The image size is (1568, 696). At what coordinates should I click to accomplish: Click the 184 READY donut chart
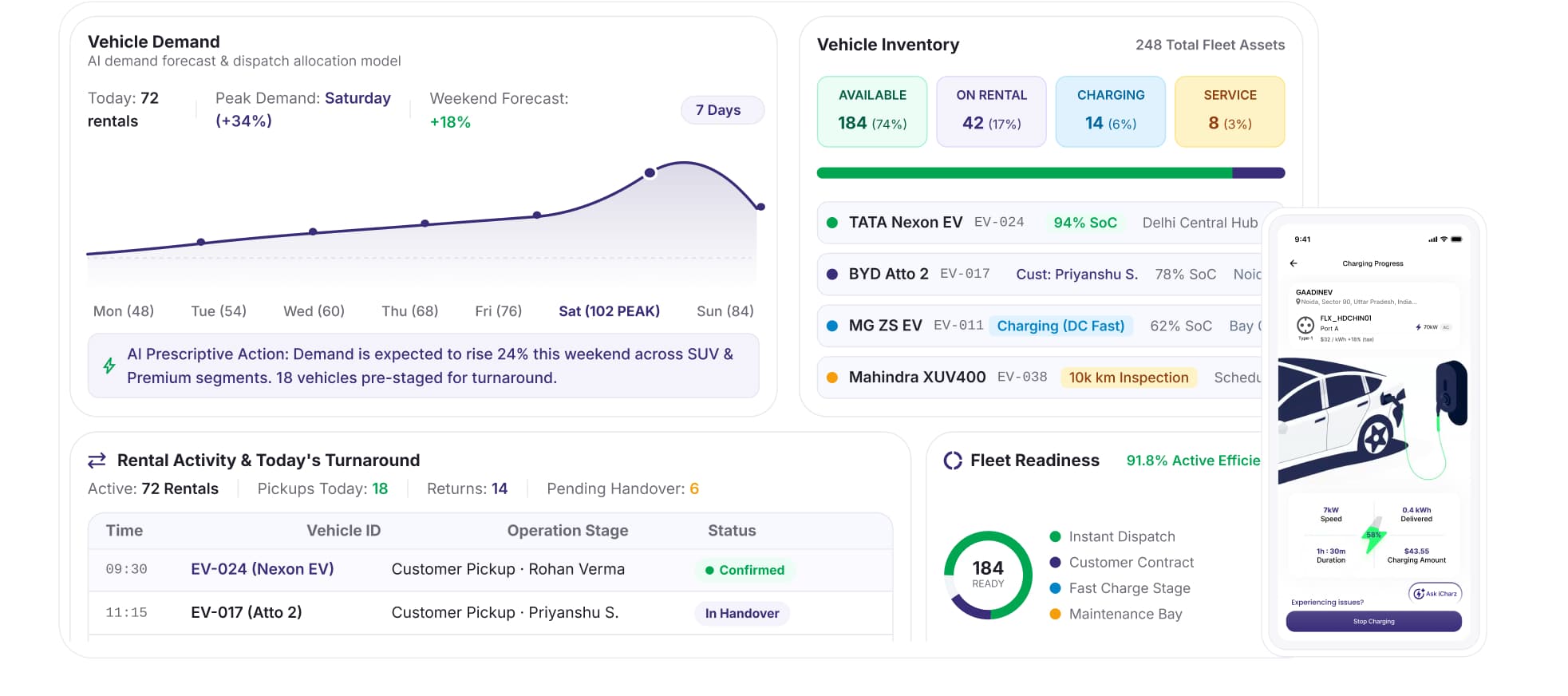(x=988, y=575)
